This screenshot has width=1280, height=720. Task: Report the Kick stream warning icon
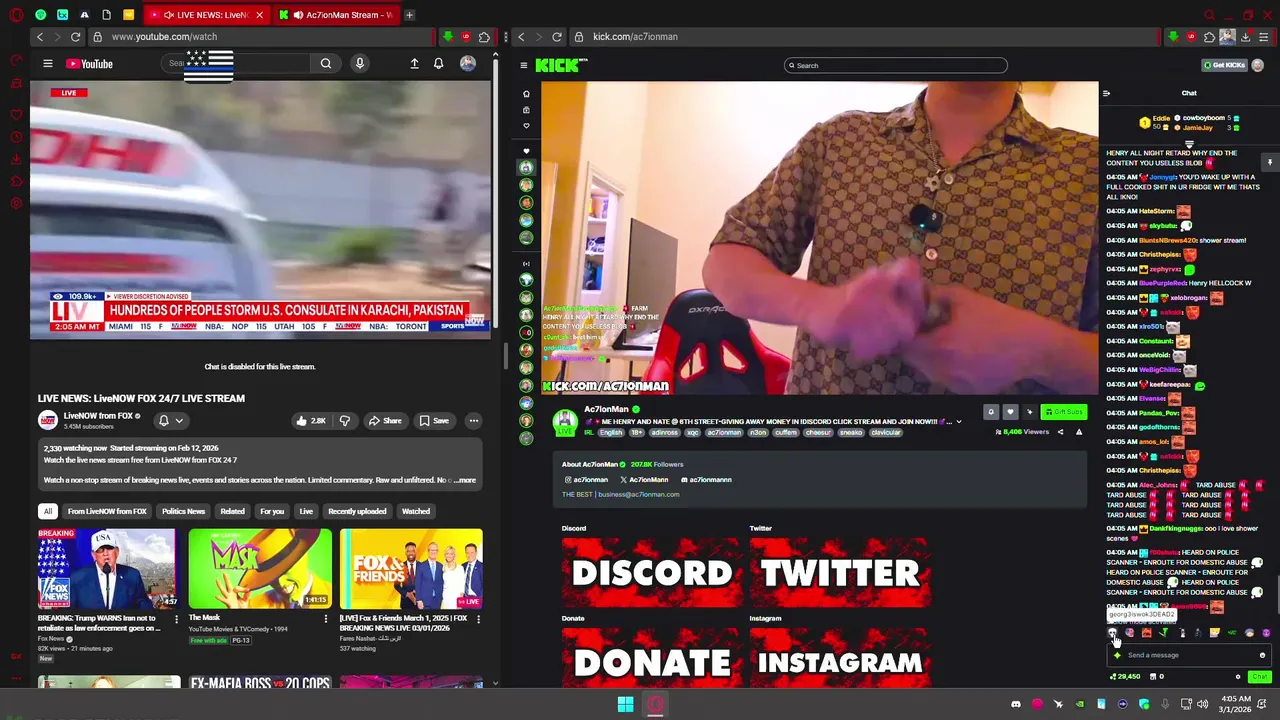pos(1079,432)
